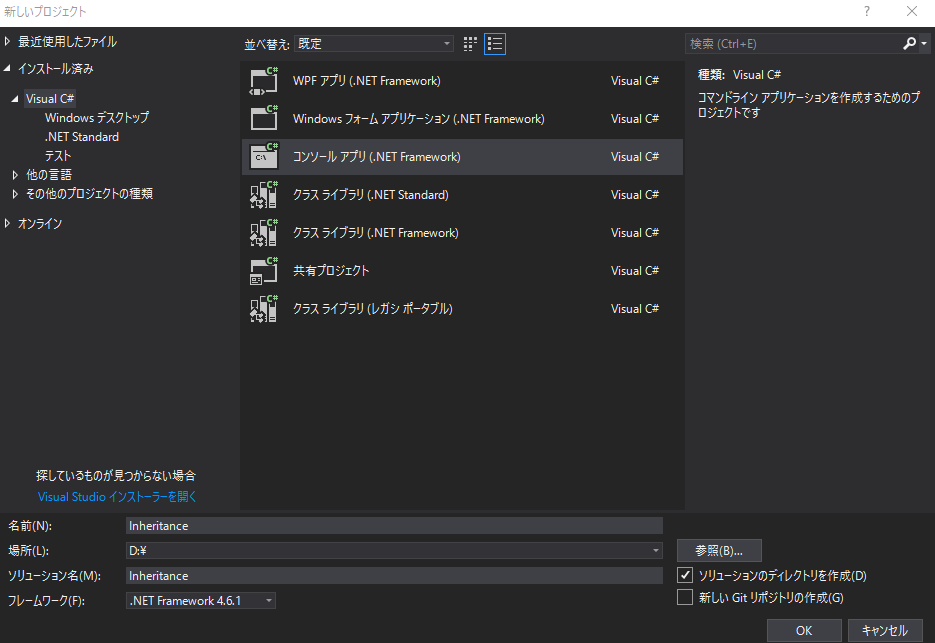The image size is (935, 643).
Task: Click the 共有プロジェクト template icon
Action: [264, 271]
